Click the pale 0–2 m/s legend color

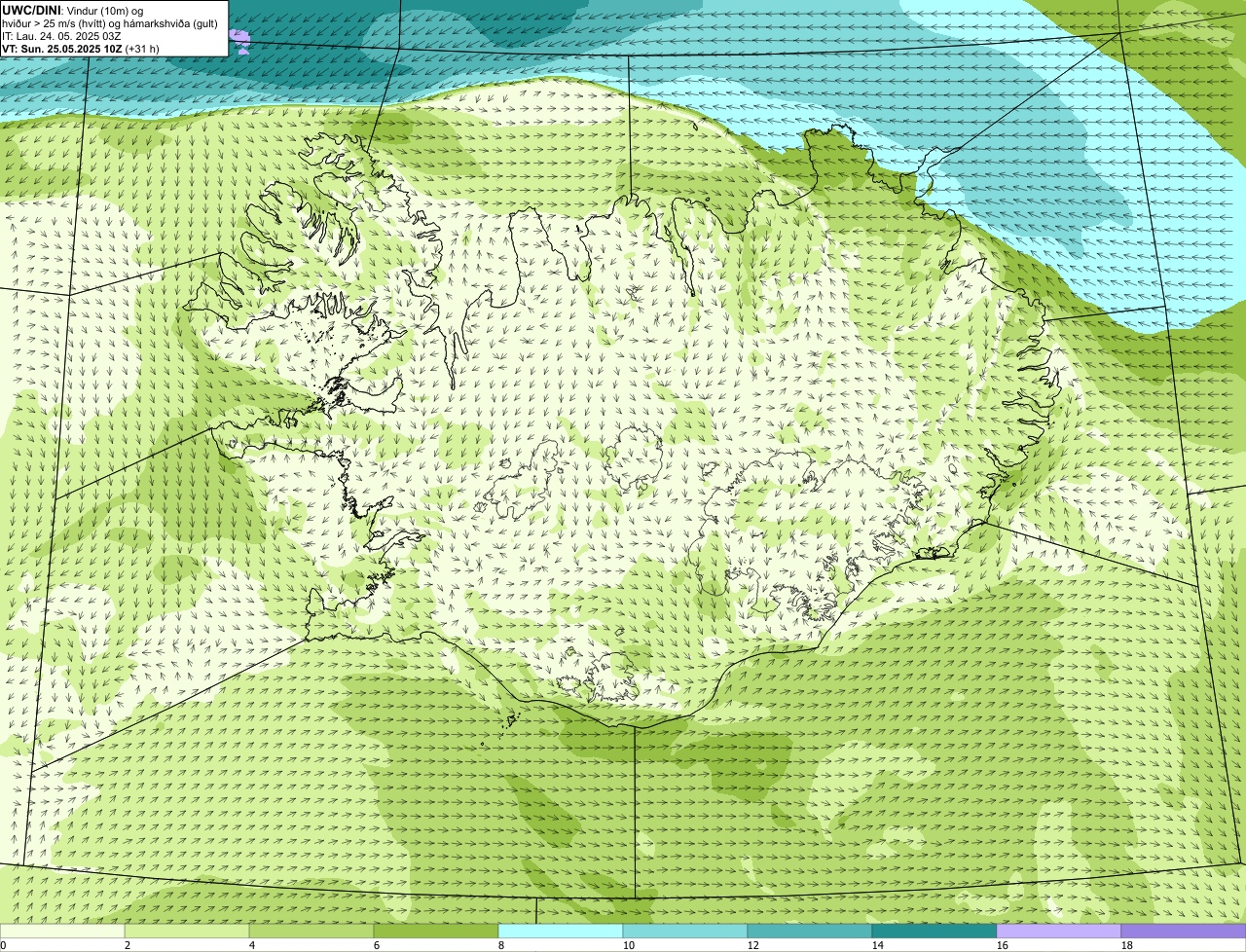pyautogui.click(x=62, y=931)
